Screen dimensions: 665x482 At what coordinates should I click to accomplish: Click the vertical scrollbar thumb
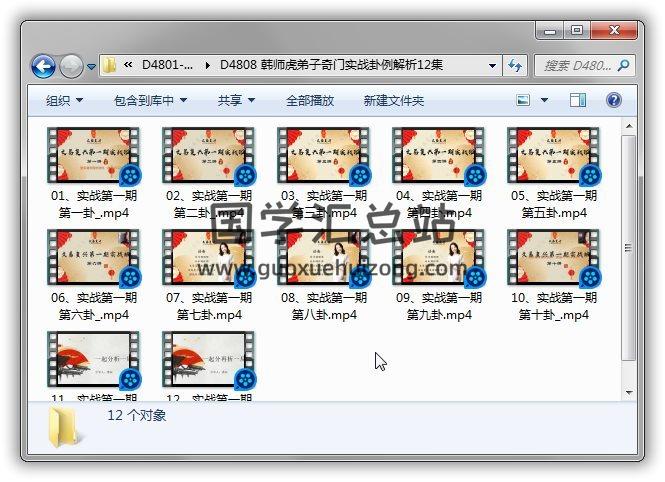(x=629, y=248)
